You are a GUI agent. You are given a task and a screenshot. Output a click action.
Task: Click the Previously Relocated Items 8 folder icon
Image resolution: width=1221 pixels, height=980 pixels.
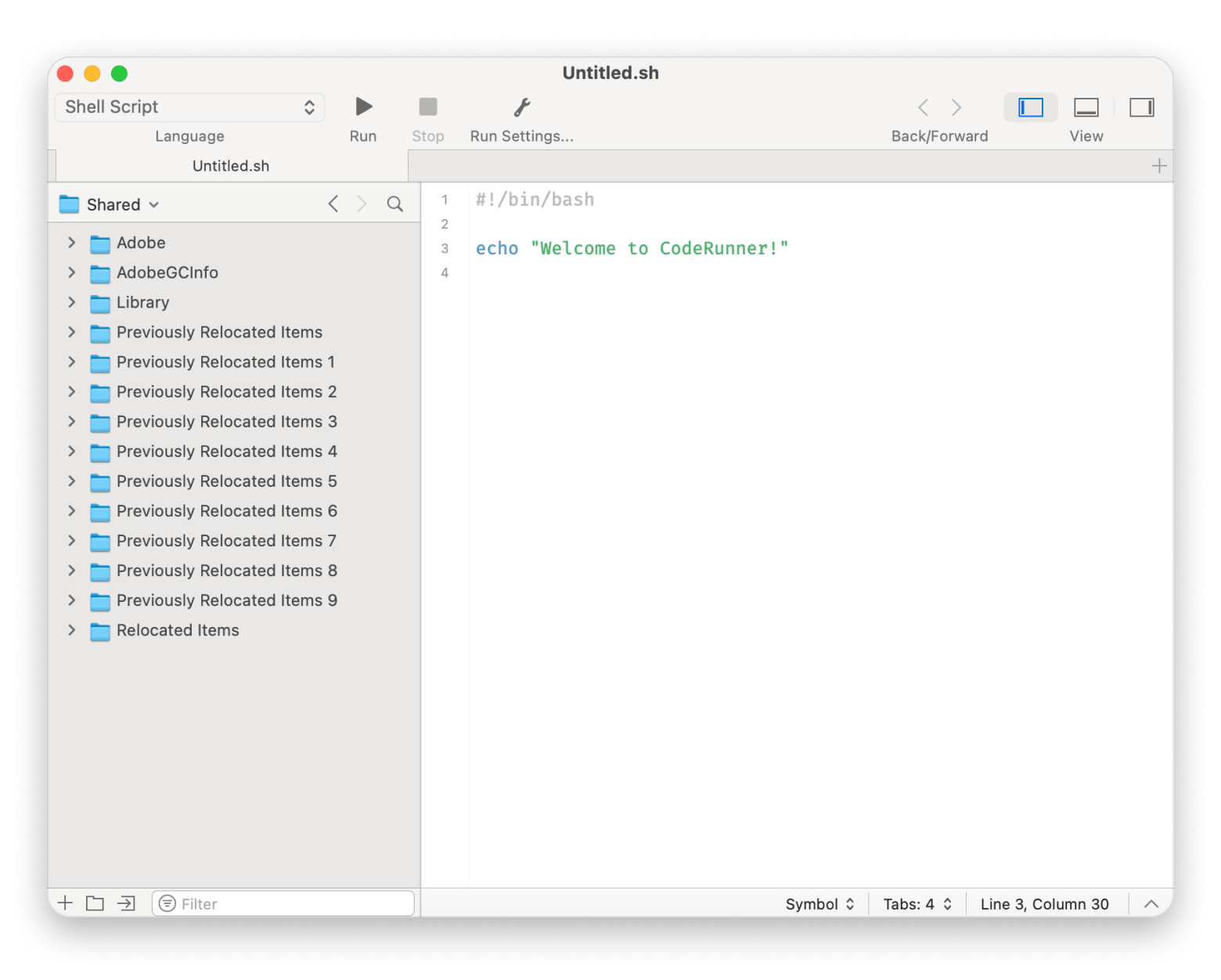[x=100, y=571]
